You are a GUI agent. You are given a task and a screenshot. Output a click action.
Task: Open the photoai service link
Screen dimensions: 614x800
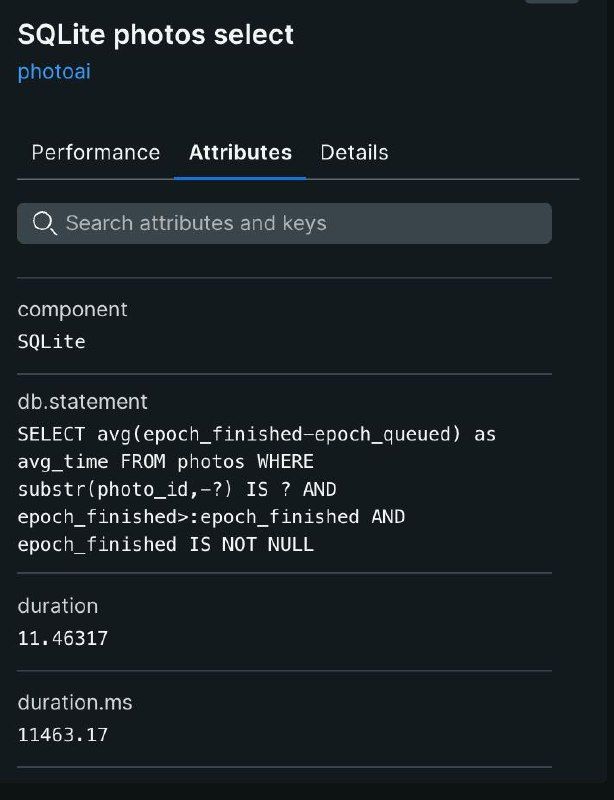click(x=54, y=72)
